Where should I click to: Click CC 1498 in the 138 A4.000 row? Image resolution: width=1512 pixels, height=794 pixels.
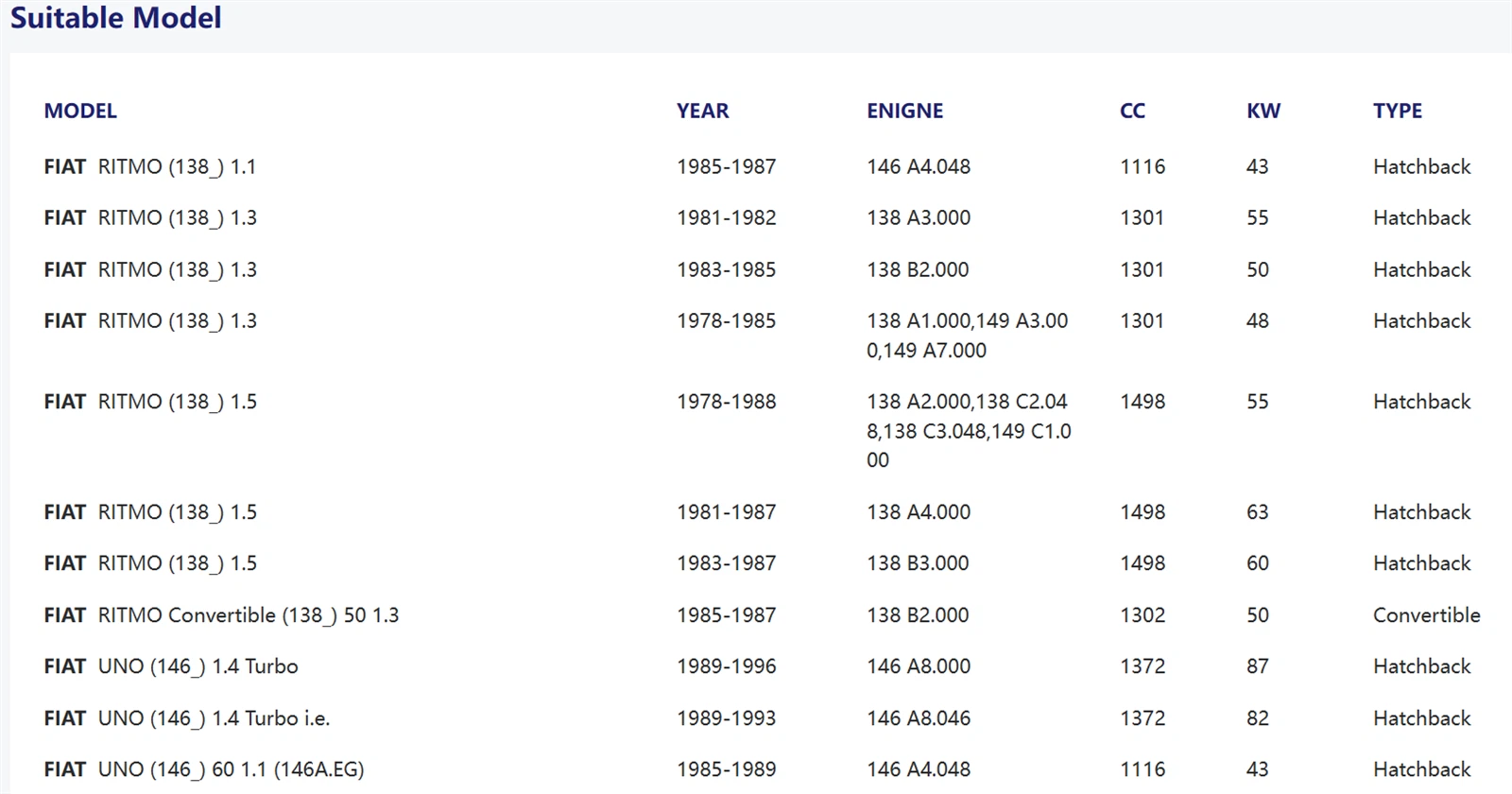pyautogui.click(x=1143, y=512)
